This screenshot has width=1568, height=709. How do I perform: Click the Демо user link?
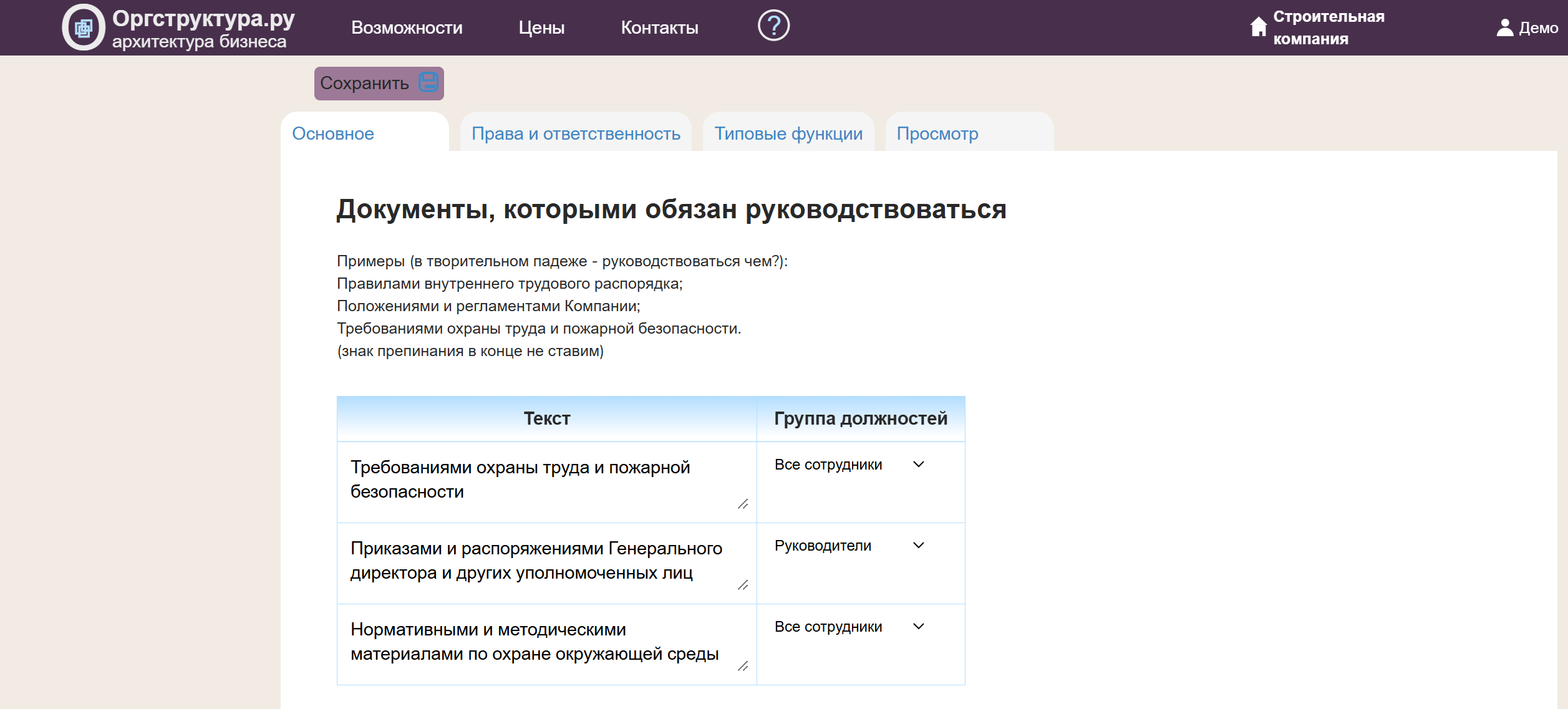pyautogui.click(x=1539, y=27)
